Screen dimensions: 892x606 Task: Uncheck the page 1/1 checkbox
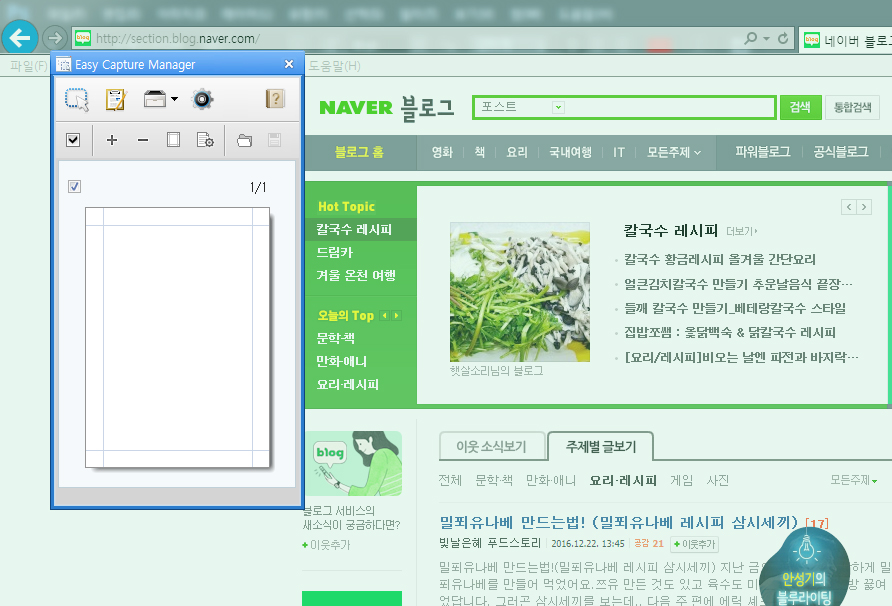[x=73, y=186]
